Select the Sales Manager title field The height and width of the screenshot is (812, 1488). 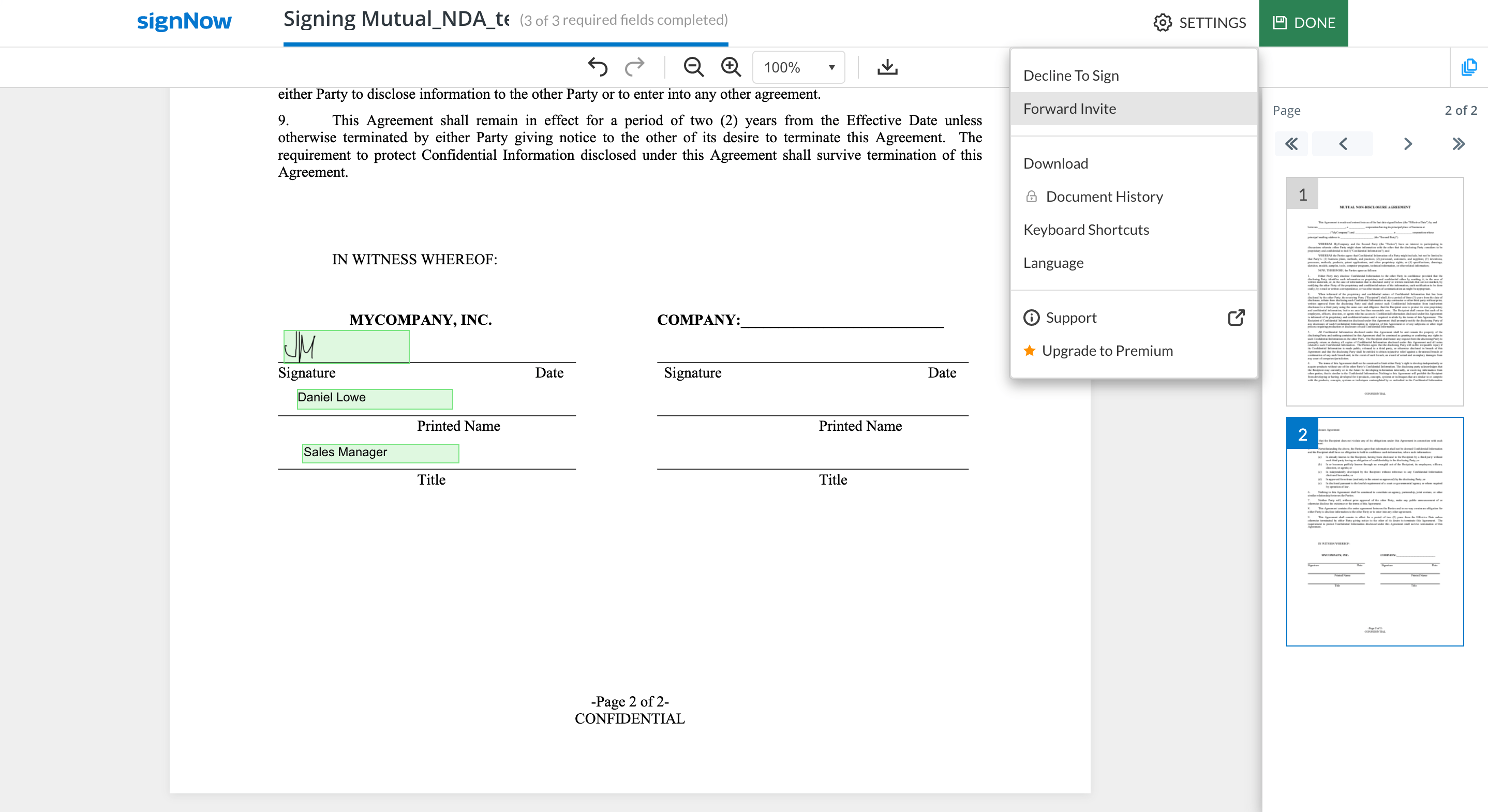click(380, 452)
